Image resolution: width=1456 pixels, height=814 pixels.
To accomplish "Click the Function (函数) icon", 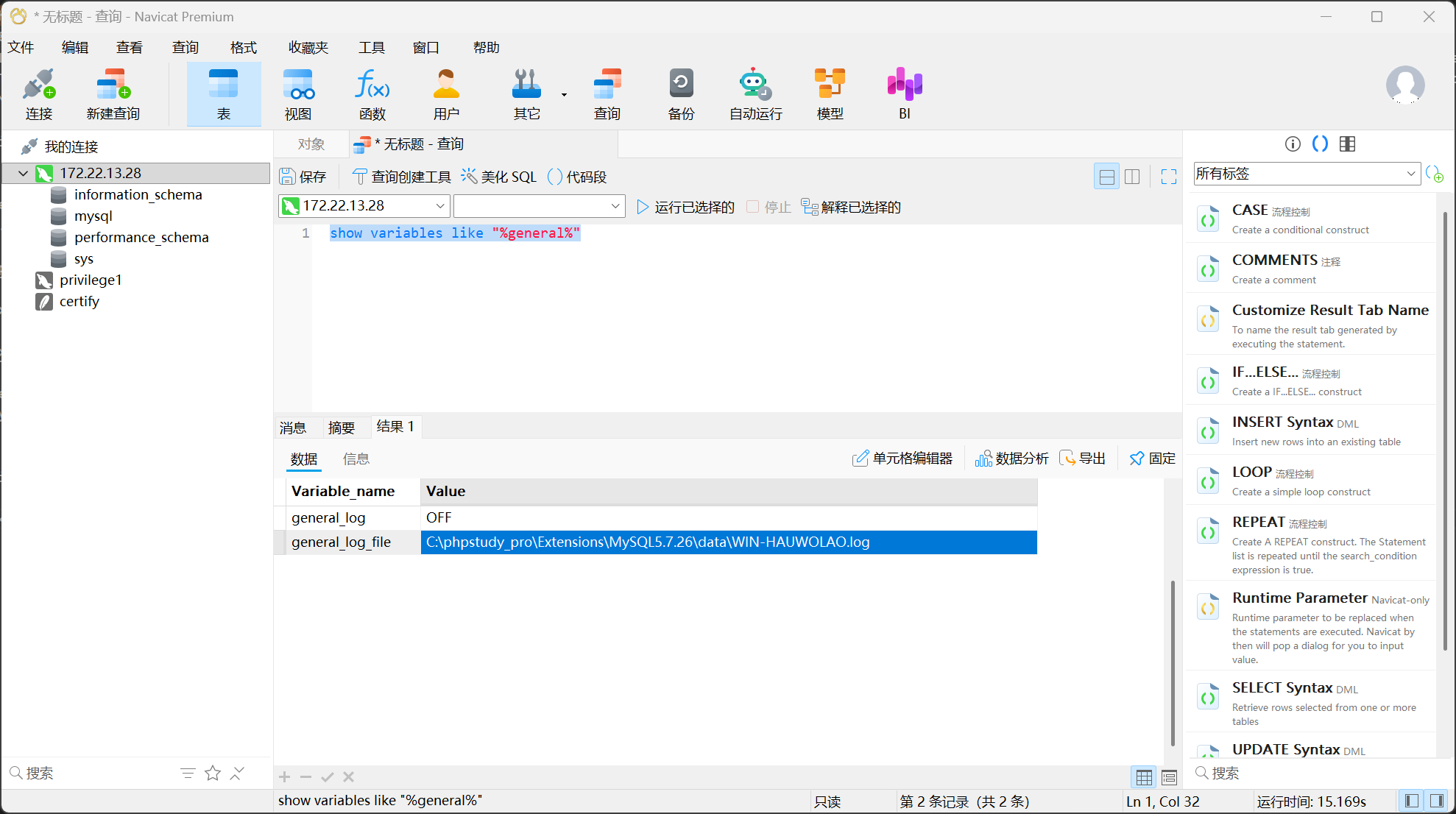I will (x=372, y=93).
